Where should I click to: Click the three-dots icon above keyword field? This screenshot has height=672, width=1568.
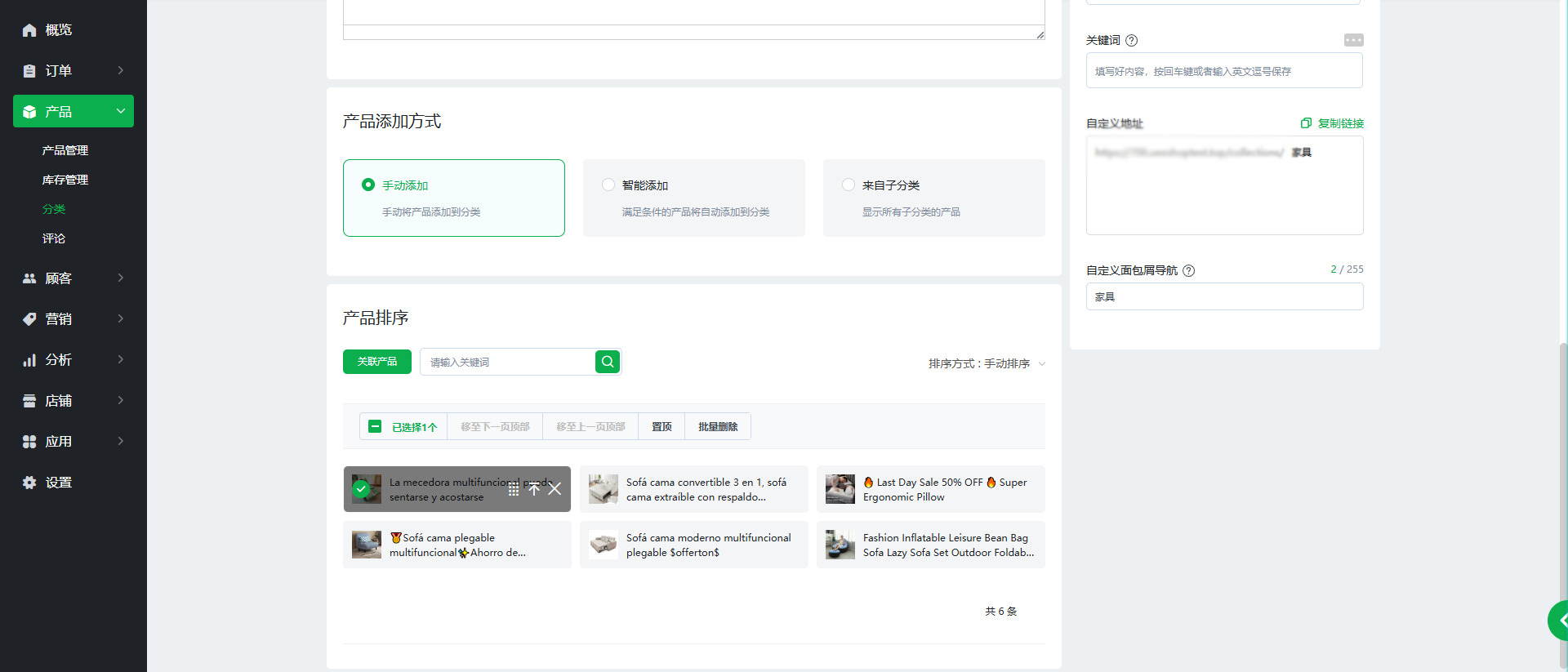click(1353, 40)
